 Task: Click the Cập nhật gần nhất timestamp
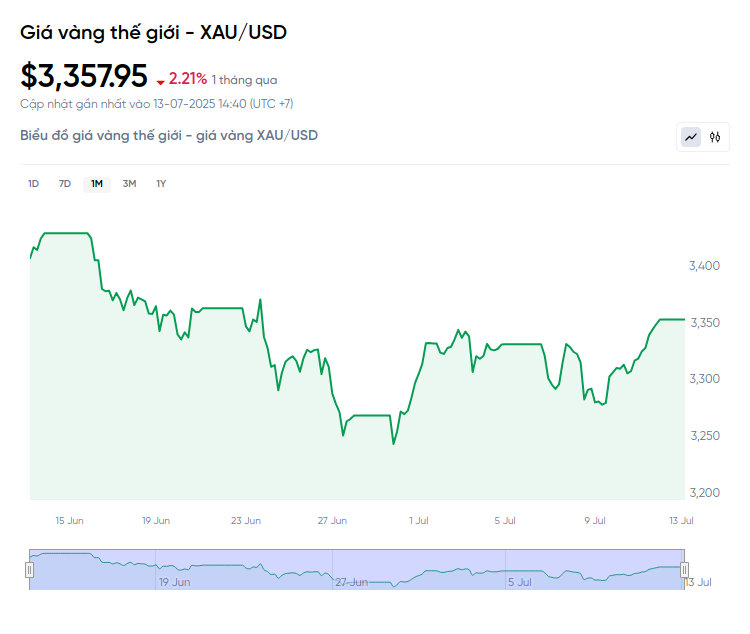pos(156,103)
